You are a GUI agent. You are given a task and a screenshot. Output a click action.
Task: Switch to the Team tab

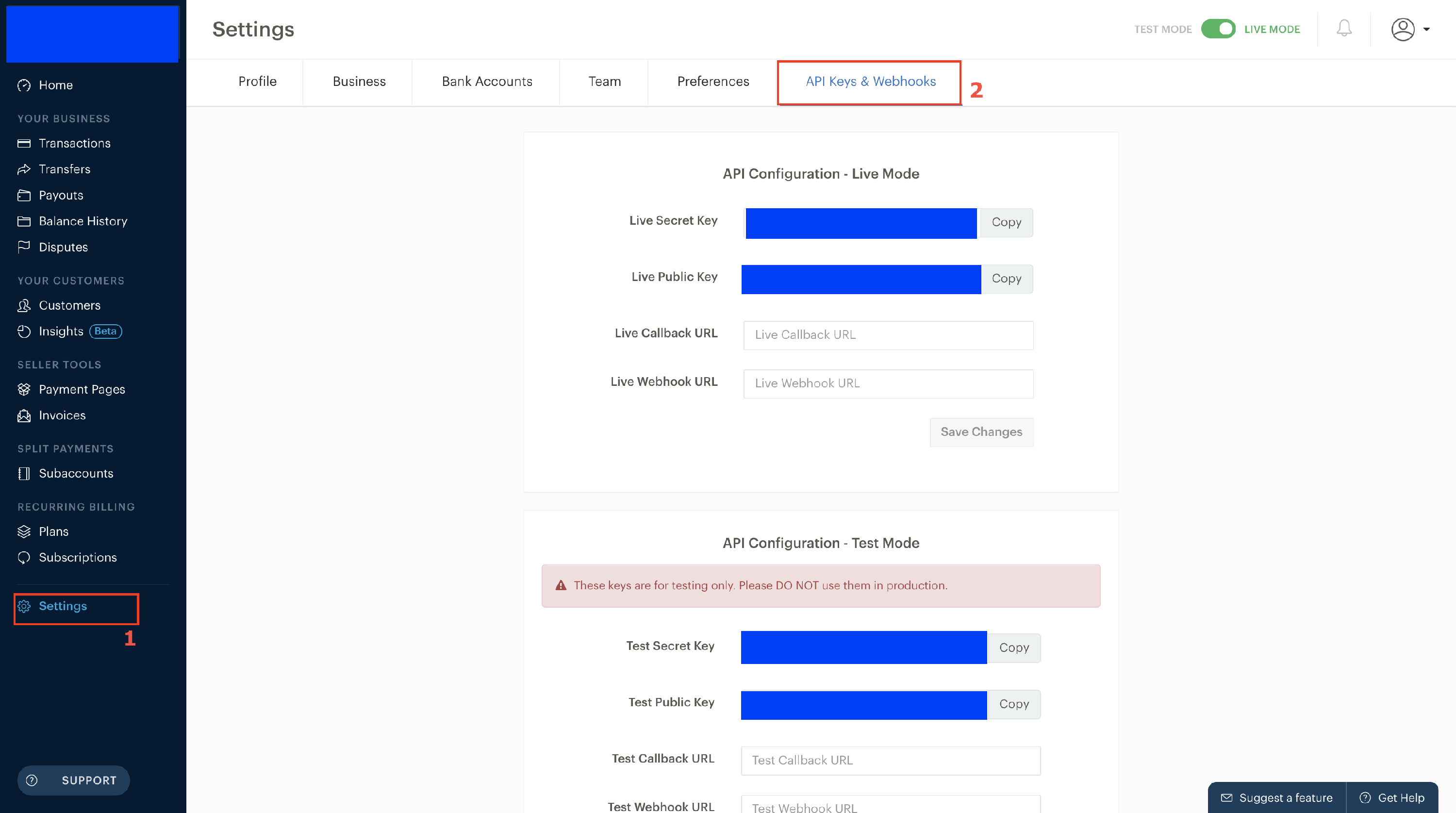[x=605, y=82]
